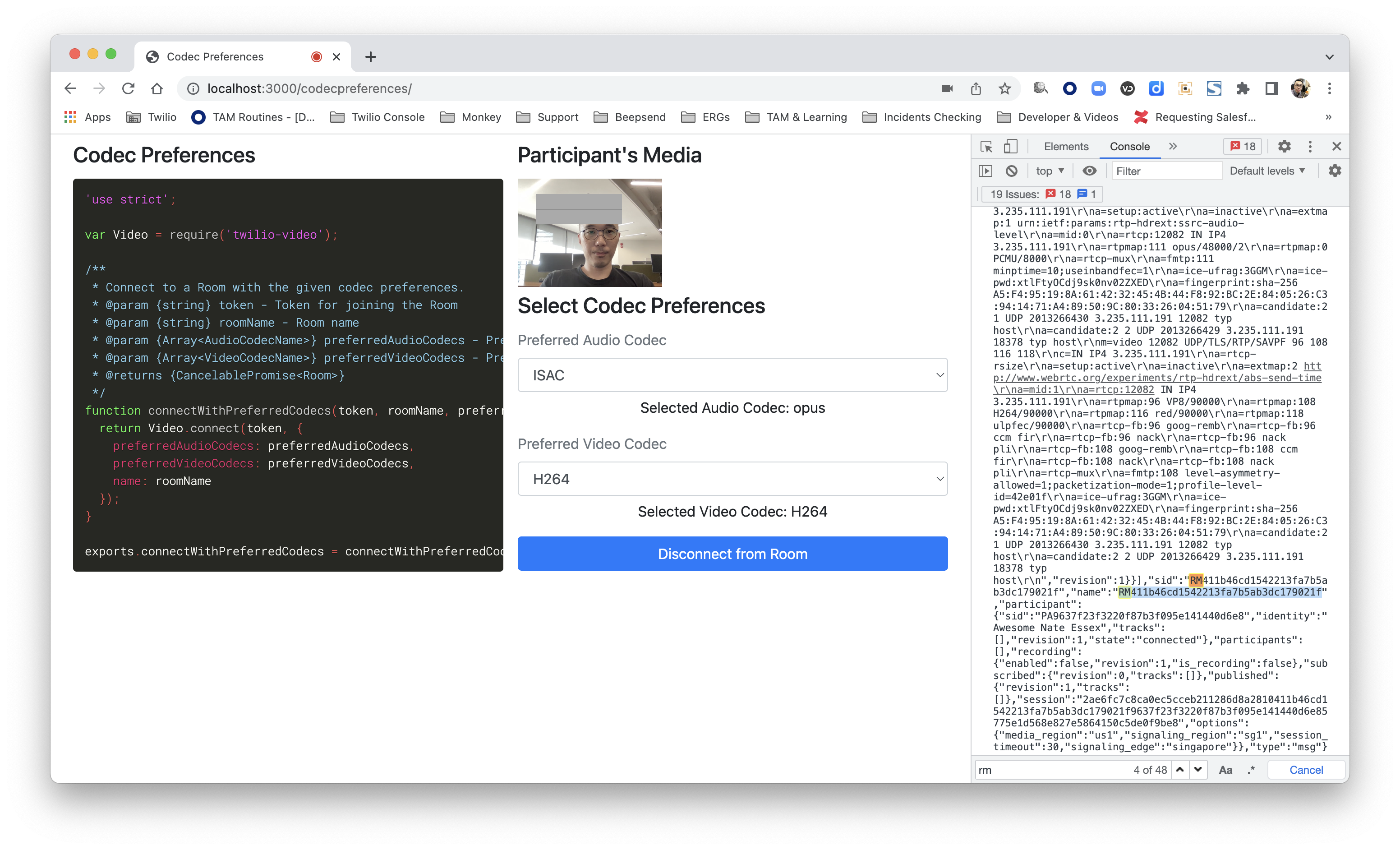Open the Preferred Audio Codec dropdown

pos(732,375)
